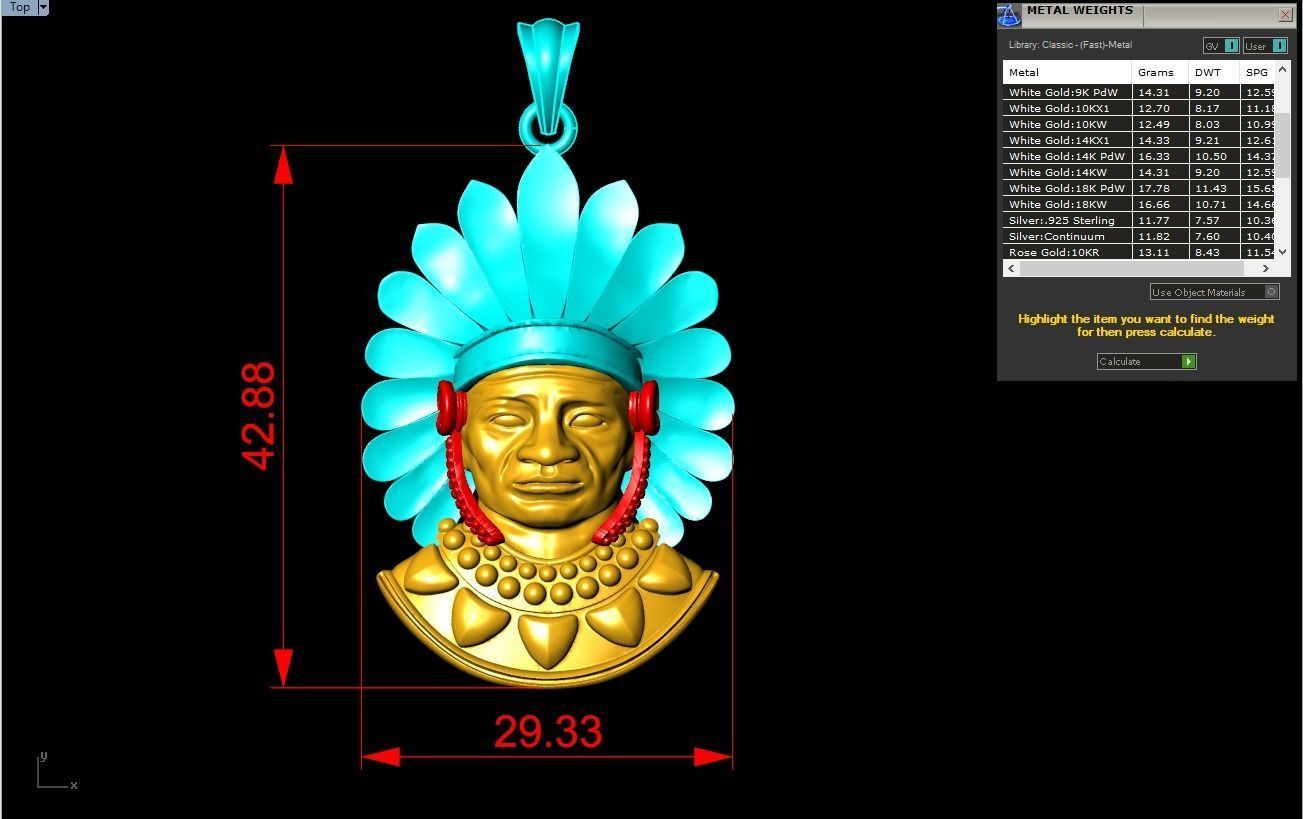Select the 42.88 height dimension text
This screenshot has height=819, width=1303.
click(259, 415)
